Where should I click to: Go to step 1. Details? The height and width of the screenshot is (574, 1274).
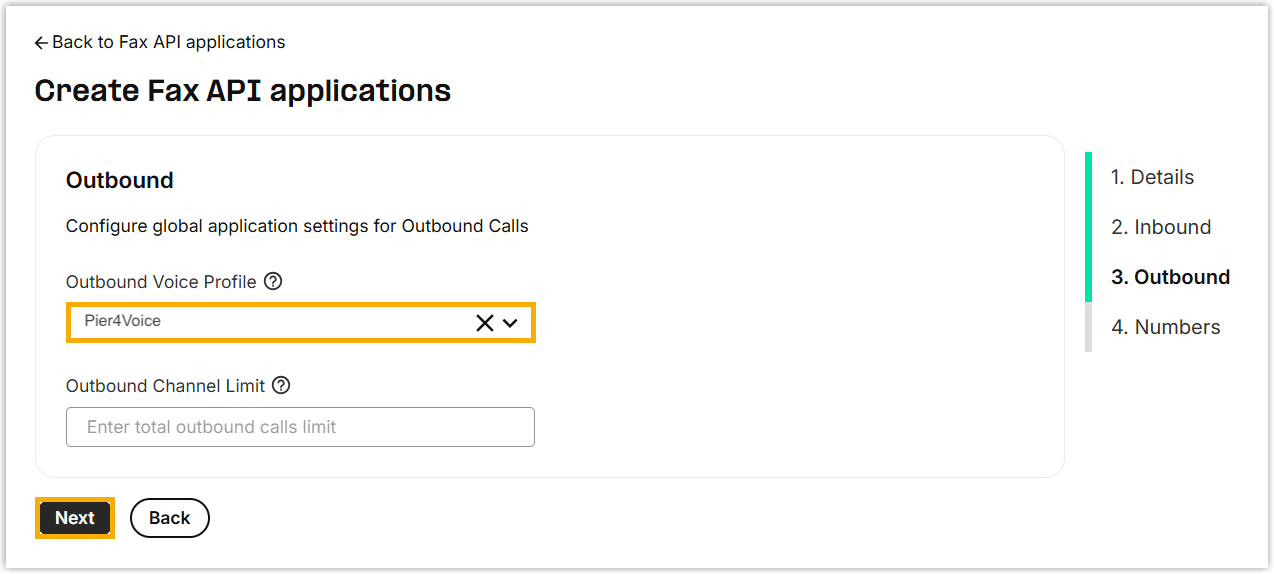click(x=1152, y=177)
